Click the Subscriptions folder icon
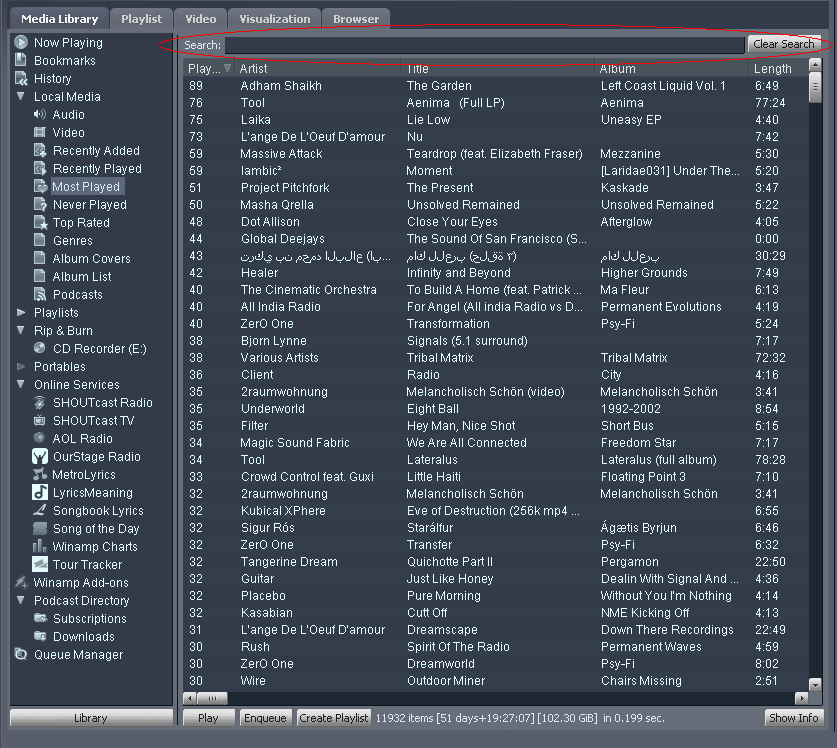This screenshot has width=837, height=748. (40, 618)
